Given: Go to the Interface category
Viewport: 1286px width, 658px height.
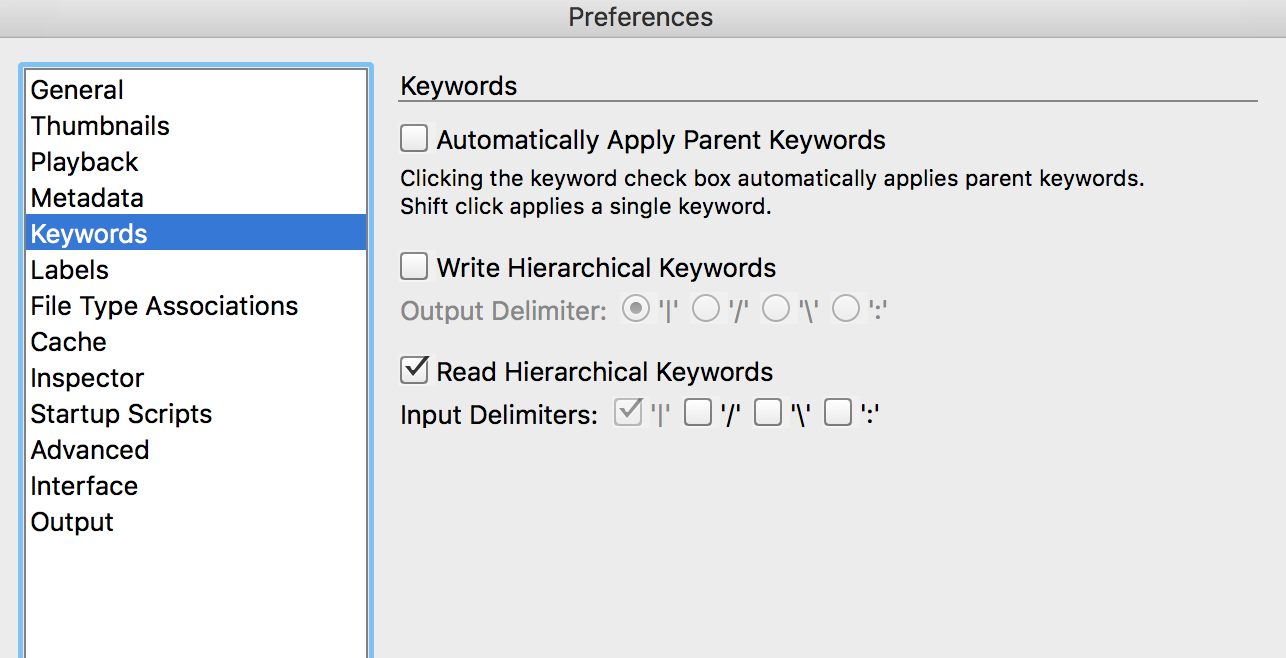Looking at the screenshot, I should (x=196, y=486).
